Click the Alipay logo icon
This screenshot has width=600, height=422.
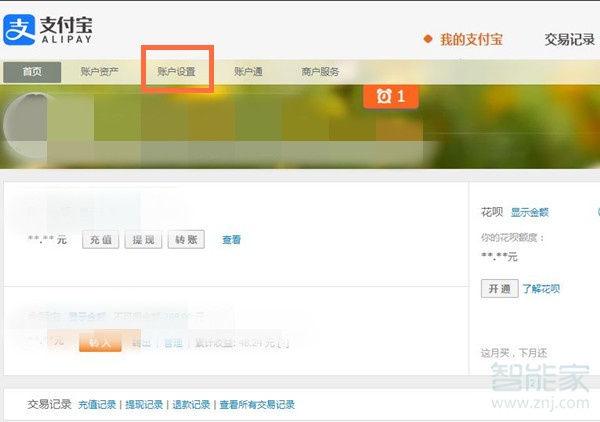click(x=19, y=30)
